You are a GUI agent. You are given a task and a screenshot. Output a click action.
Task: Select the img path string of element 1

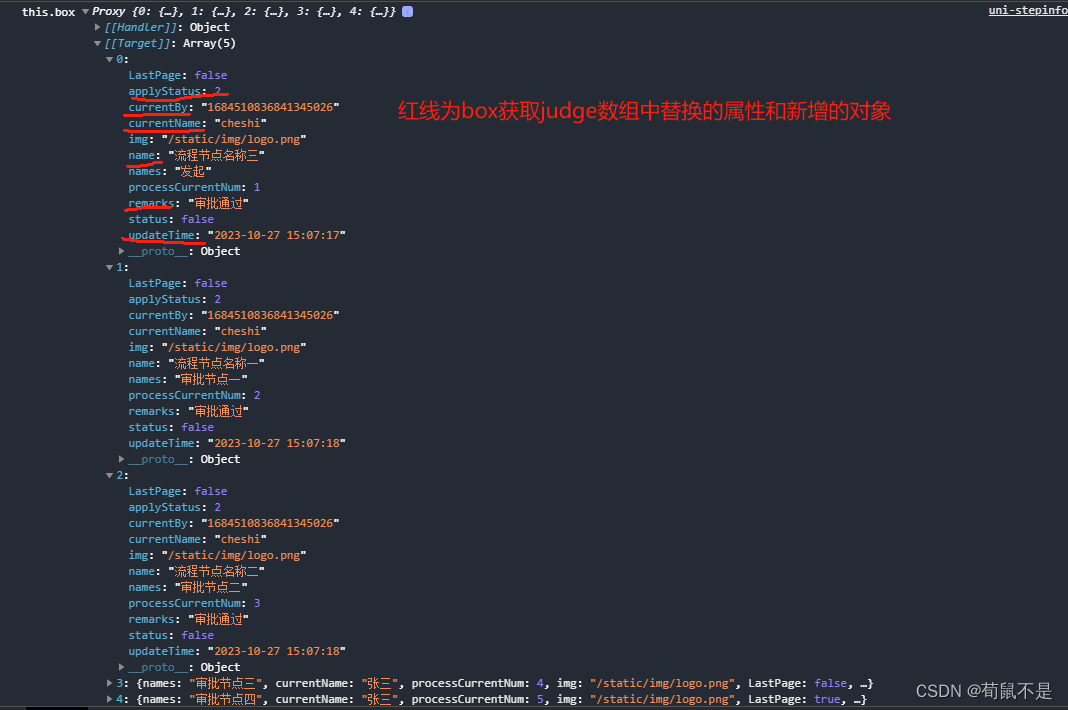pyautogui.click(x=237, y=347)
